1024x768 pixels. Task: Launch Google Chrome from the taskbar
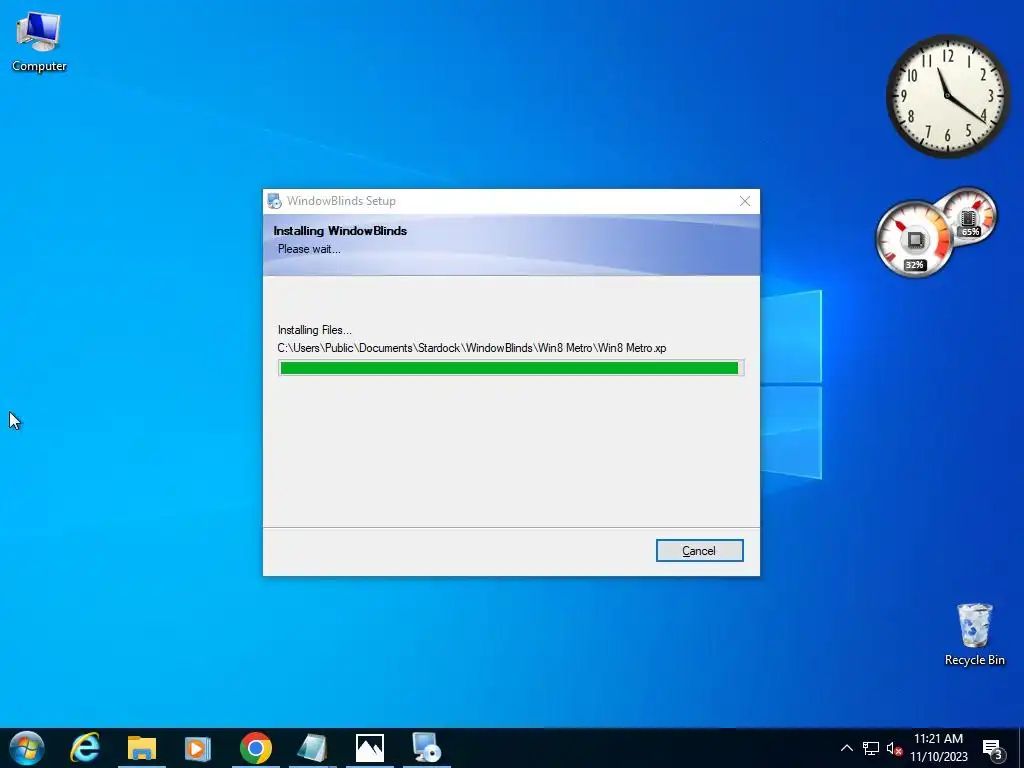255,748
